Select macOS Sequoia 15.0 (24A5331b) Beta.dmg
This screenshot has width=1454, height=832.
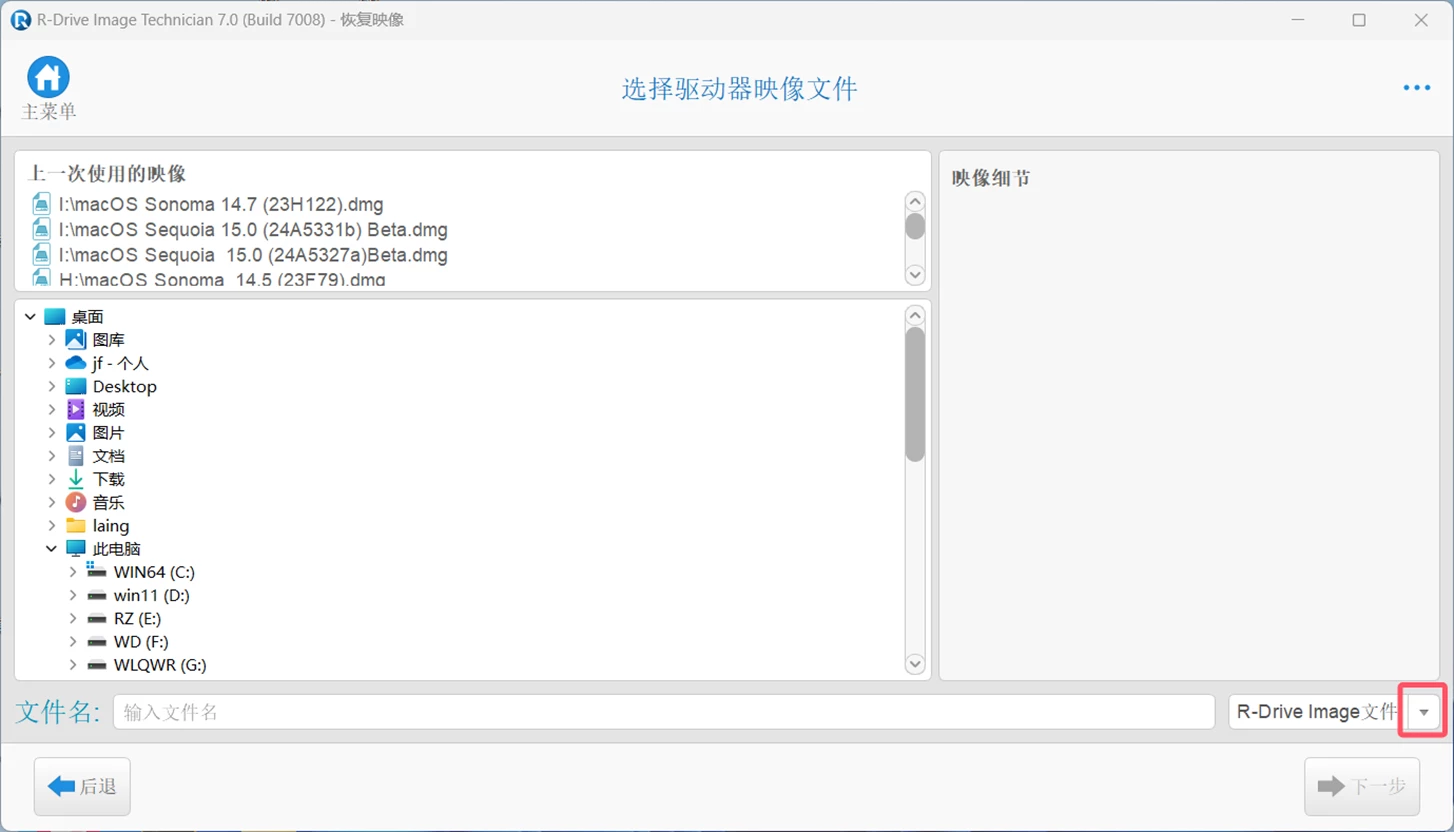coord(252,230)
